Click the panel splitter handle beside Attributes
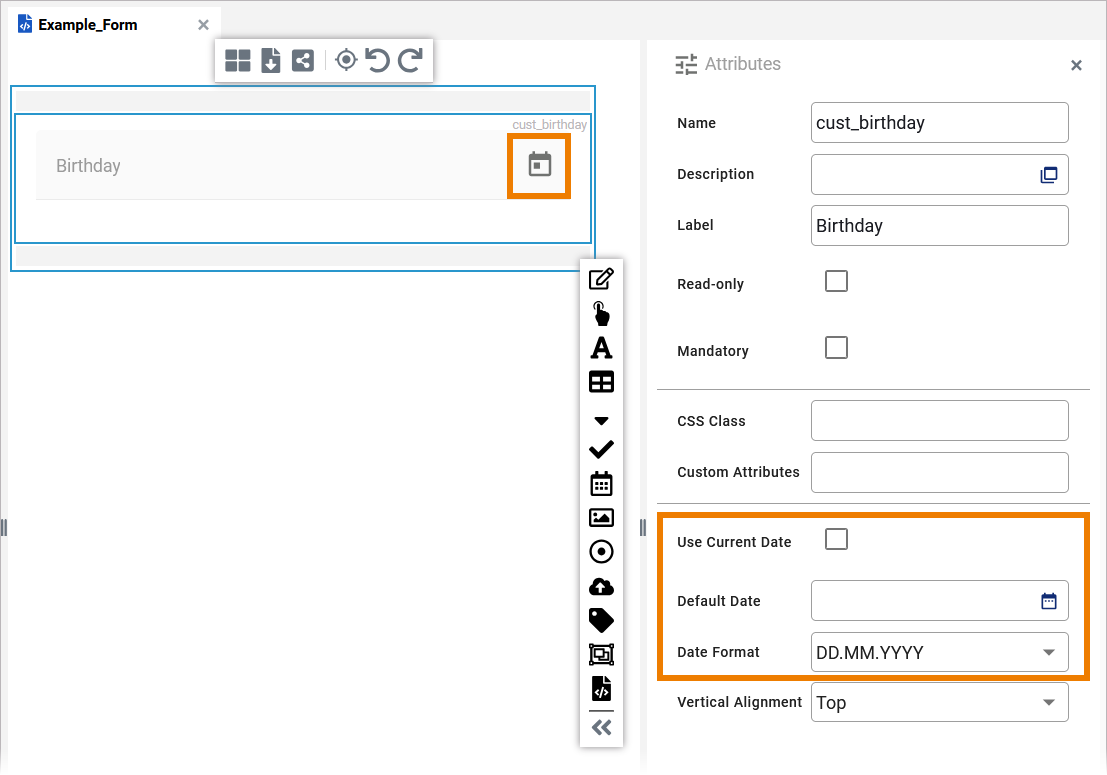 642,528
